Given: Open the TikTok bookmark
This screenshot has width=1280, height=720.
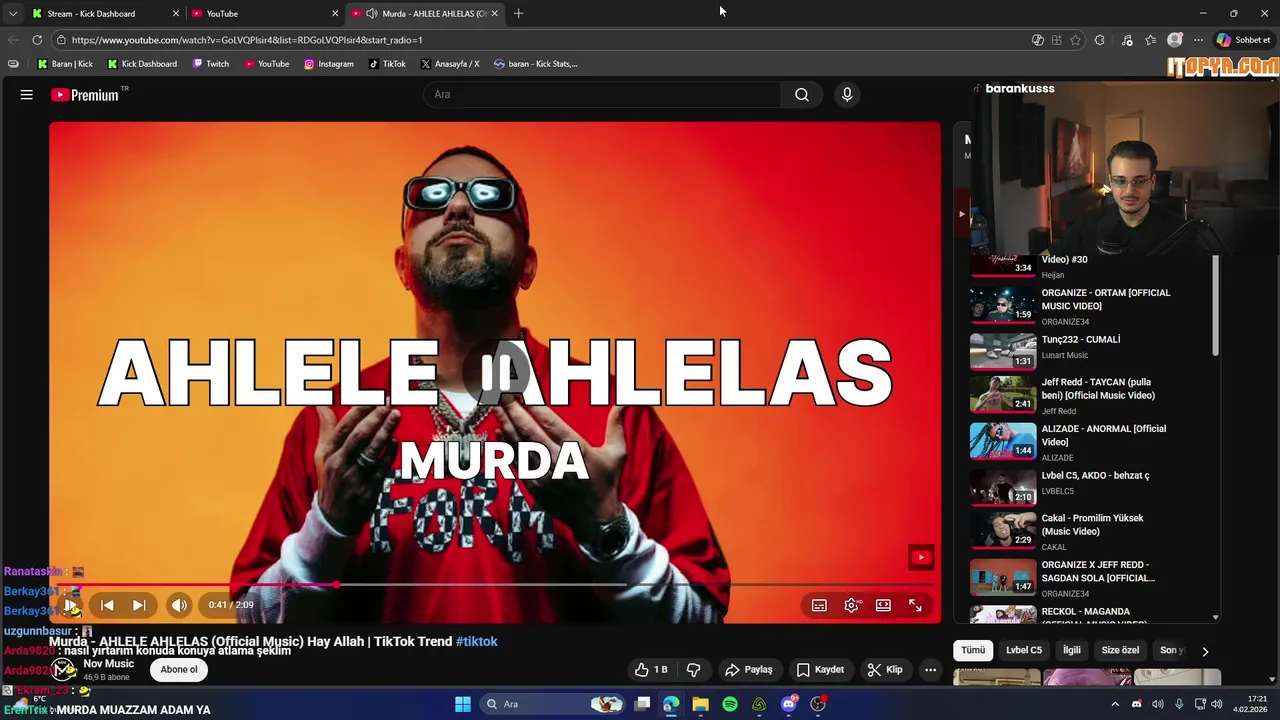Looking at the screenshot, I should pyautogui.click(x=387, y=64).
